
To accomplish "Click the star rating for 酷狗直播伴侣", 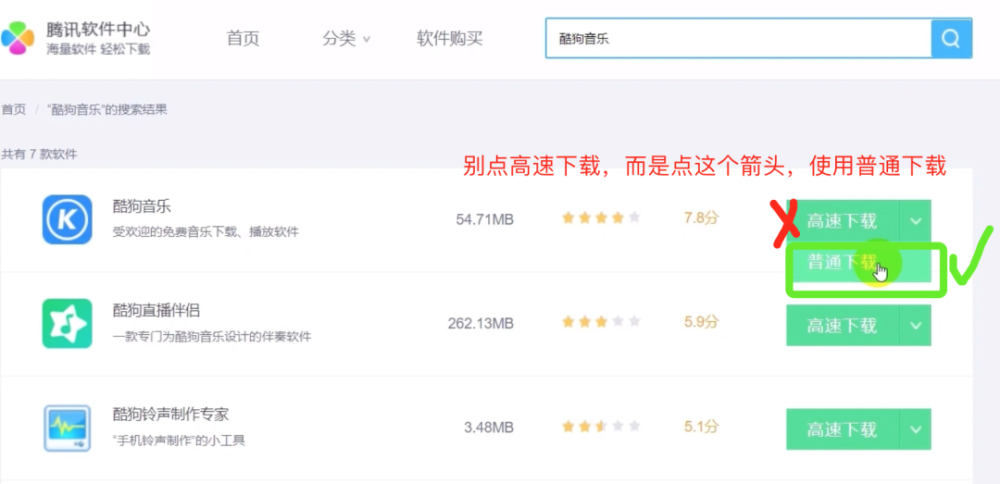I will 601,322.
